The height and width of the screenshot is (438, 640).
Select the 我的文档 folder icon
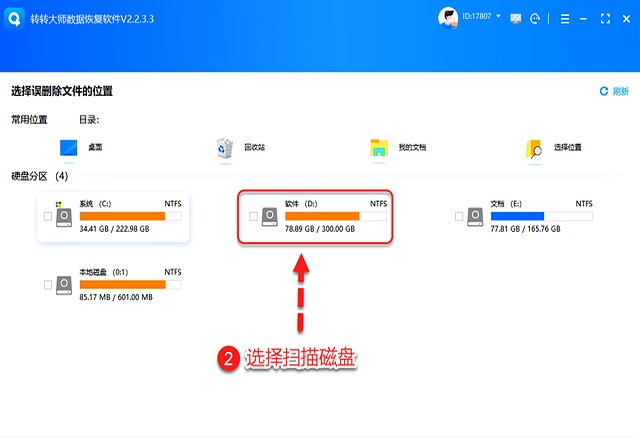point(379,148)
